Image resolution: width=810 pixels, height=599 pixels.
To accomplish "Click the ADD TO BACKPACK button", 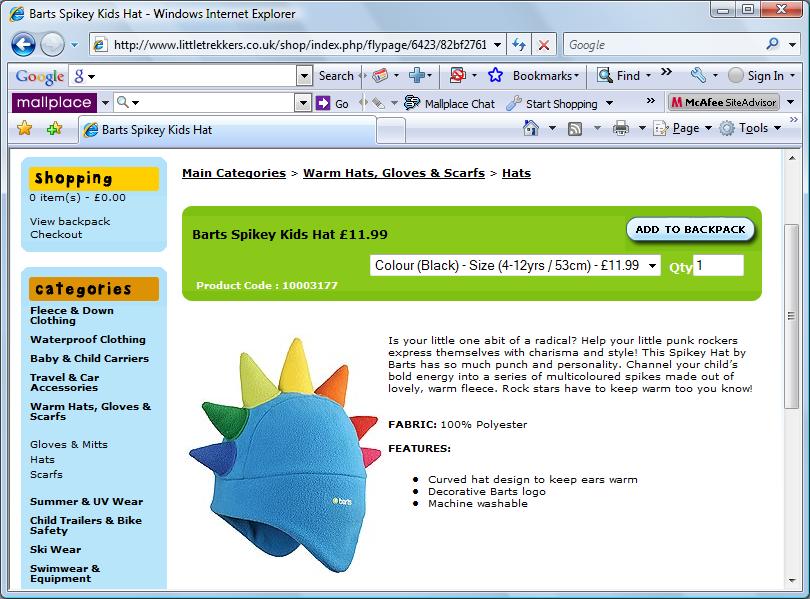I will [690, 229].
